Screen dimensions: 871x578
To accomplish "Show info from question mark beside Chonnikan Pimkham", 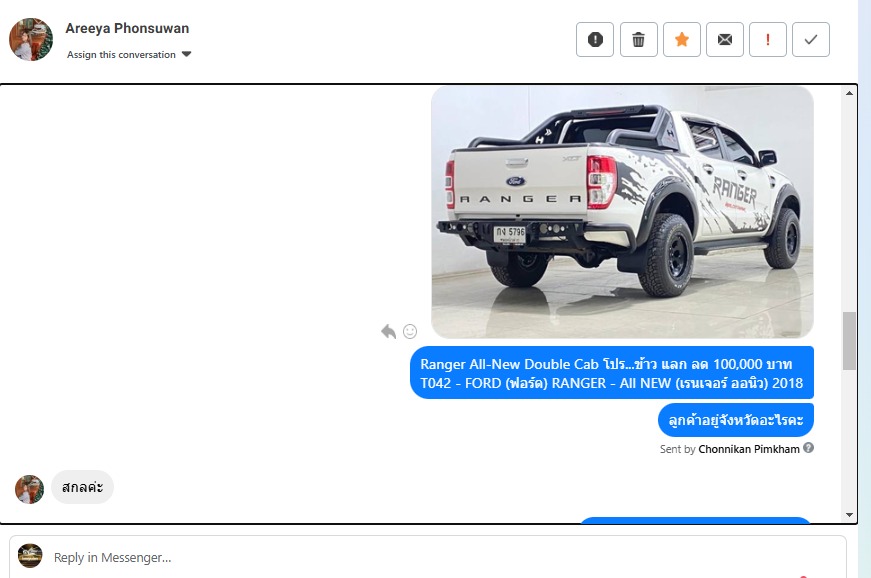I will 809,448.
